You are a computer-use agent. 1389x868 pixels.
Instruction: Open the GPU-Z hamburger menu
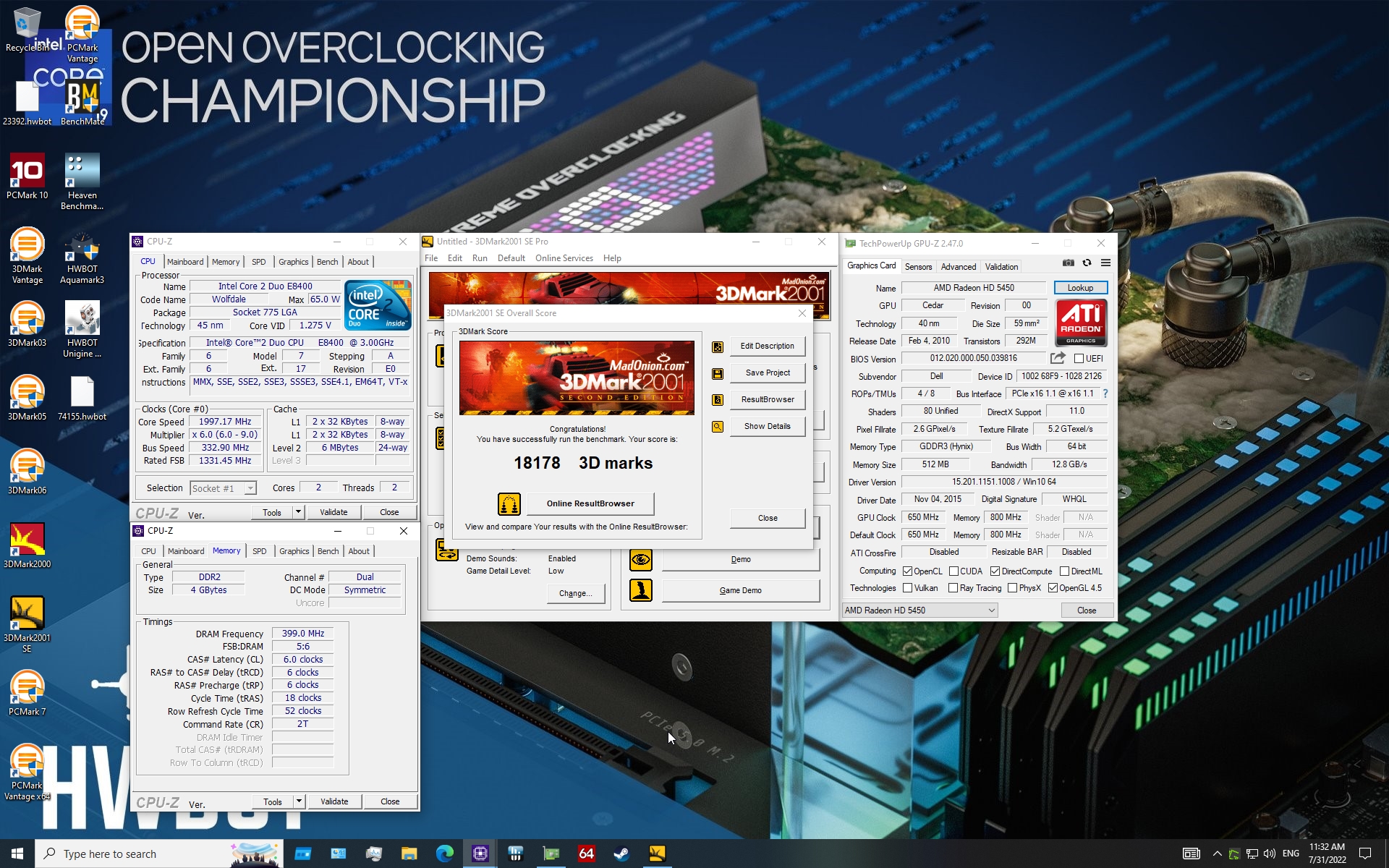pos(1105,263)
